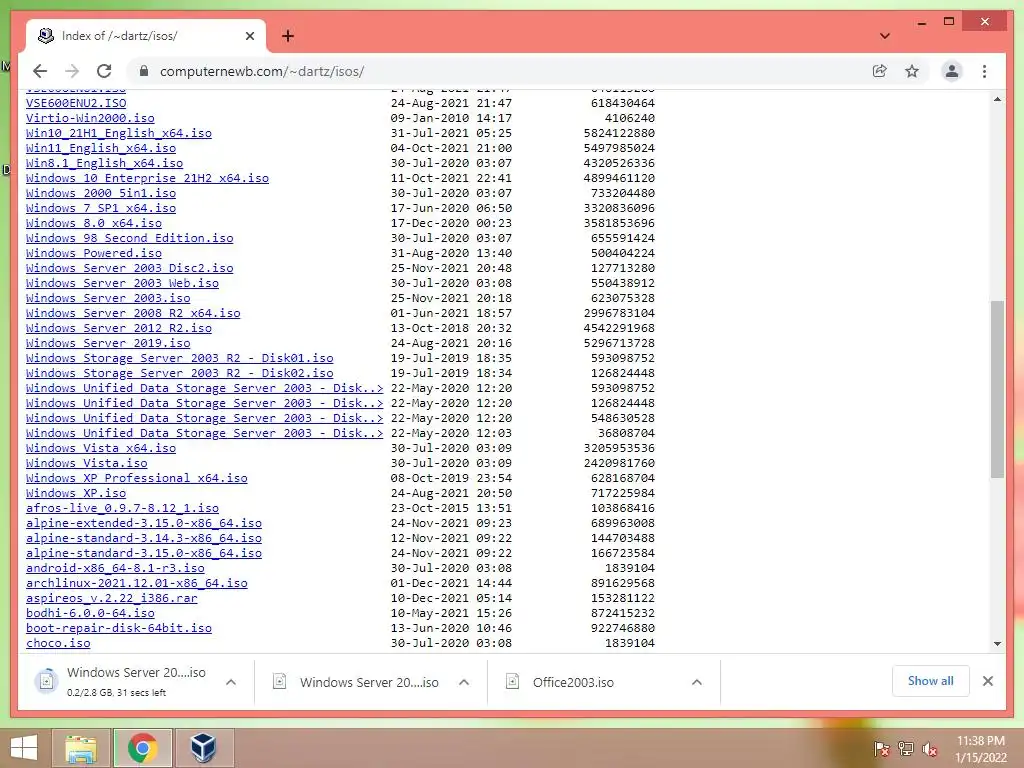This screenshot has width=1024, height=768.
Task: Click the forward navigation arrow
Action: (72, 71)
